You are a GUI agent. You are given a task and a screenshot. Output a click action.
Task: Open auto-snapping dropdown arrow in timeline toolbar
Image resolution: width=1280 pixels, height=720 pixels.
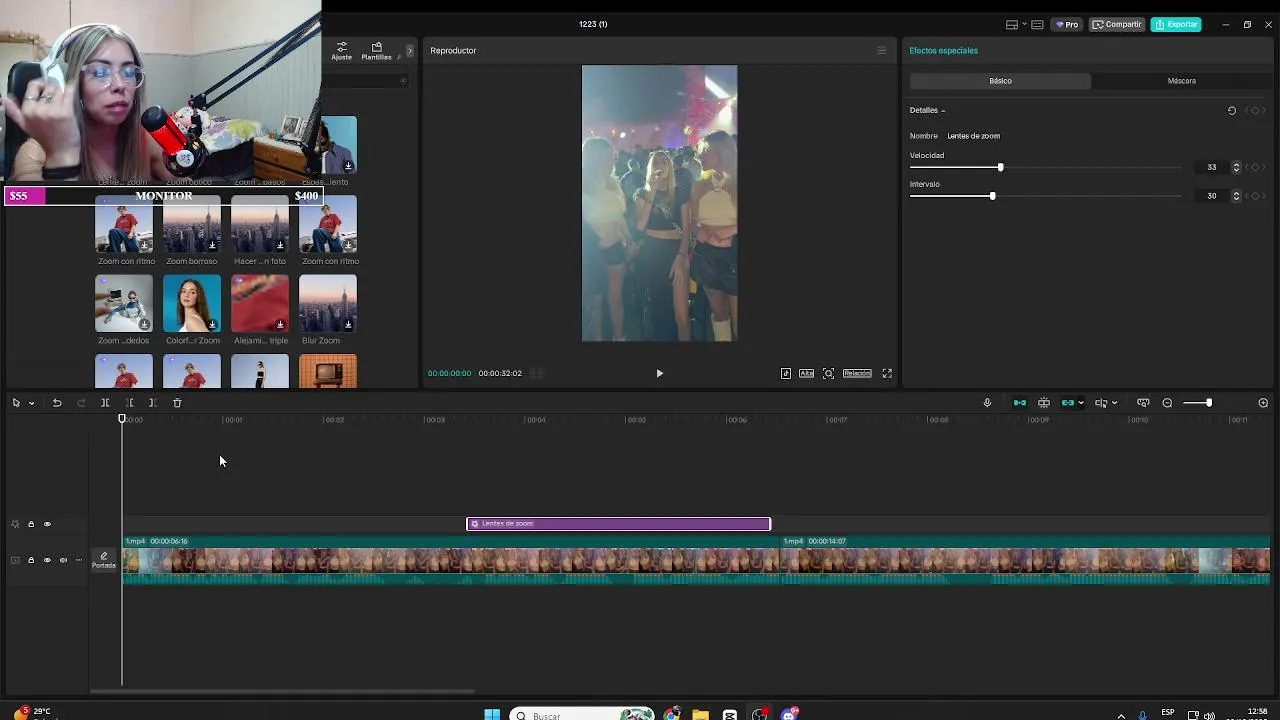pos(1081,403)
